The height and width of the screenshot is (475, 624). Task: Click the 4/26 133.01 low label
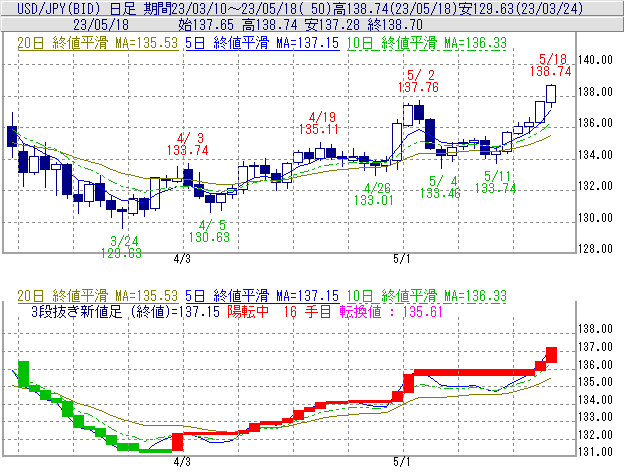tap(374, 194)
